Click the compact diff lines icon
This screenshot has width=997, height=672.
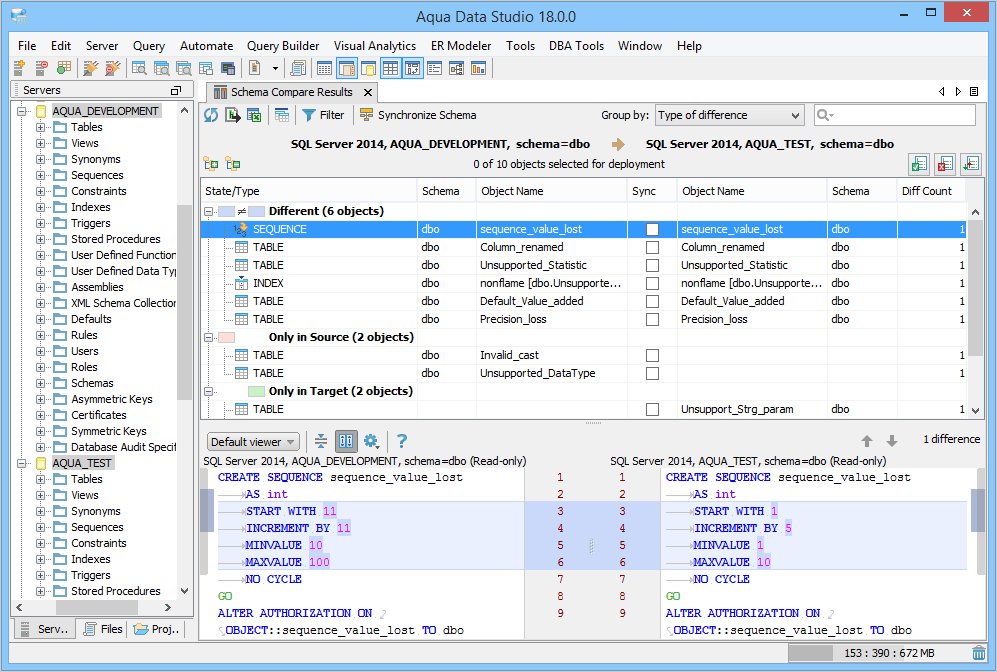(x=321, y=441)
